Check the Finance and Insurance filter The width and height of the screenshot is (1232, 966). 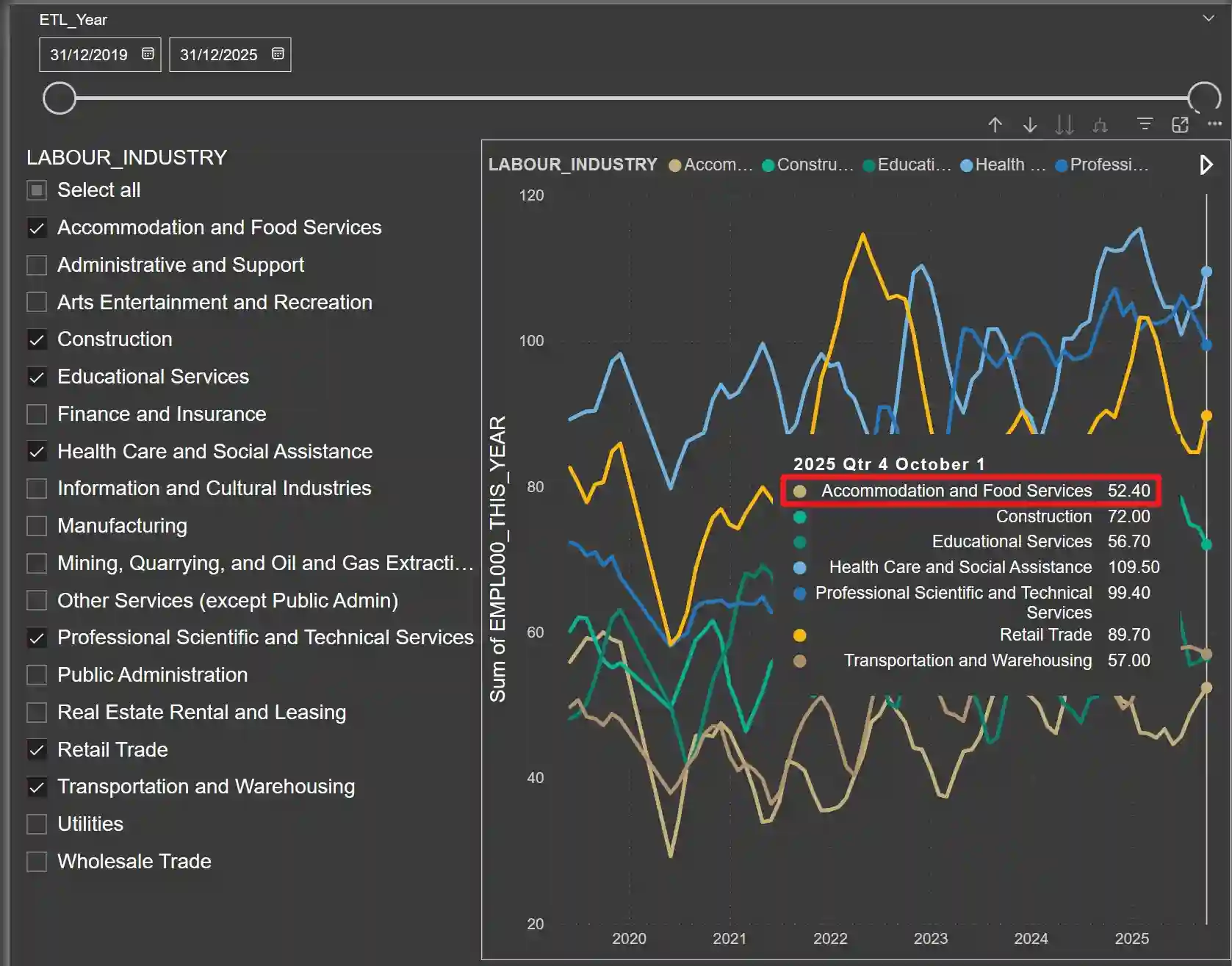tap(36, 414)
